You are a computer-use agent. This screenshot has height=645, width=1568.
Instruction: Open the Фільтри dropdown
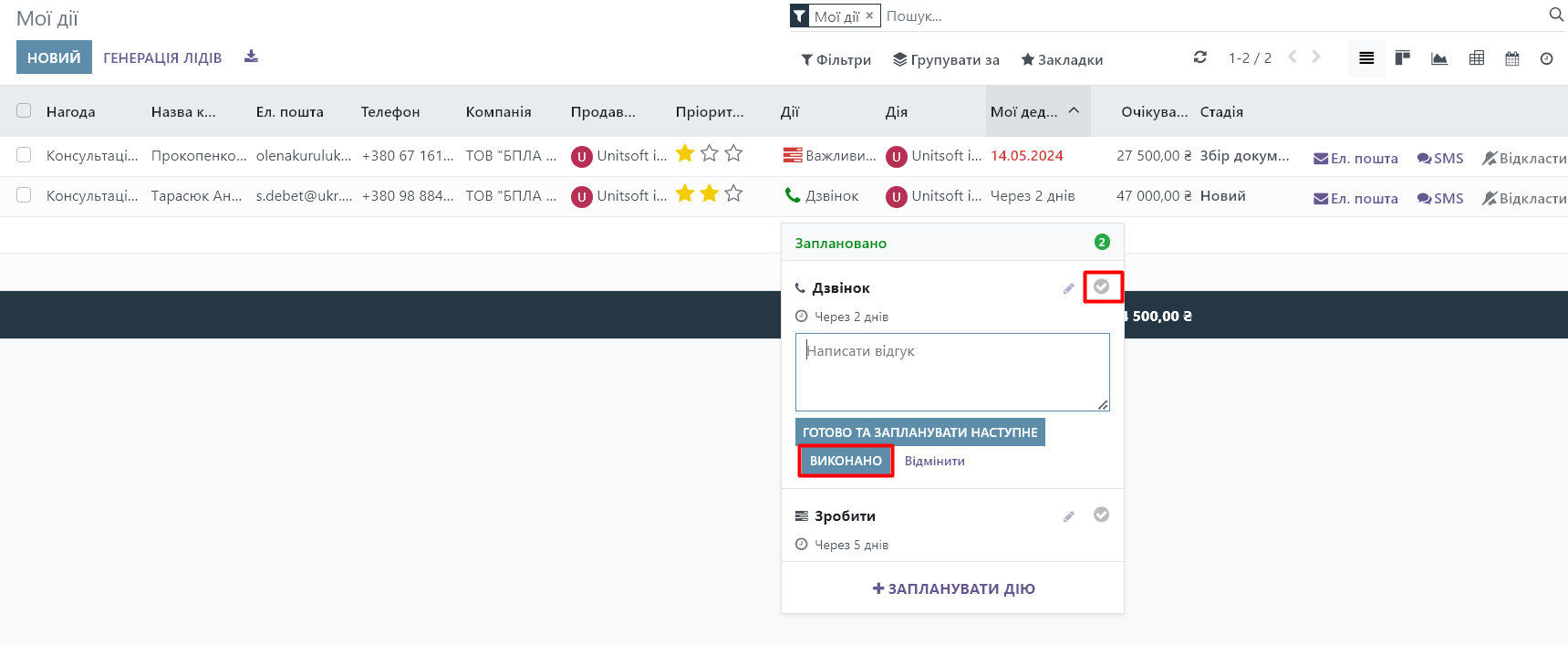pyautogui.click(x=836, y=59)
